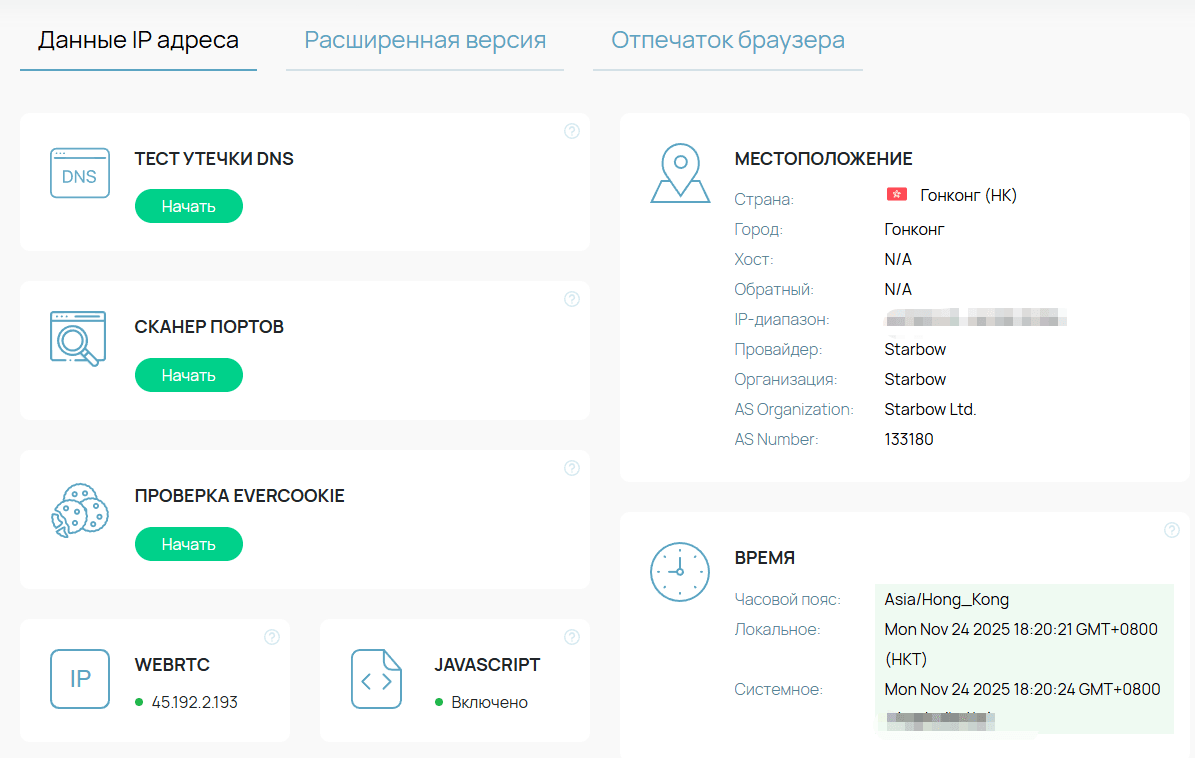Select the Данные IP адреса tab
This screenshot has width=1195, height=758.
[138, 41]
